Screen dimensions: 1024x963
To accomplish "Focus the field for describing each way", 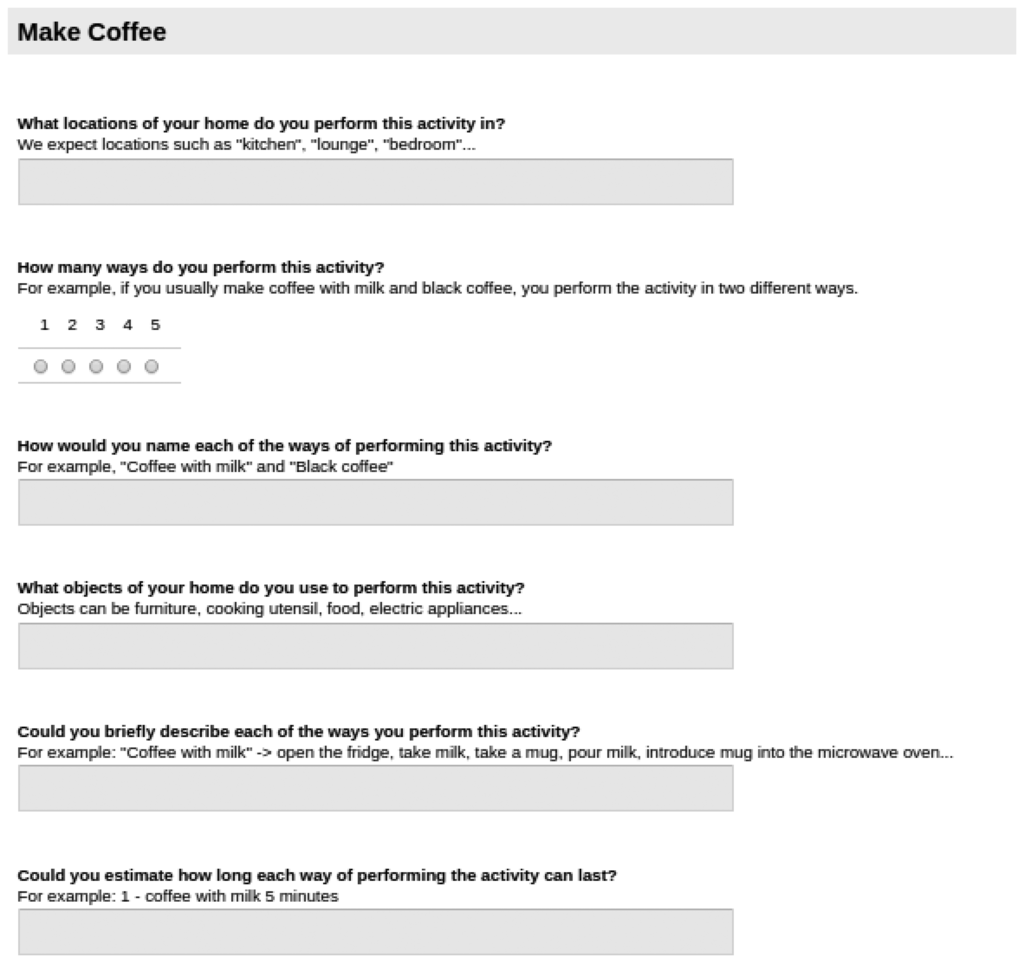I will coord(375,788).
